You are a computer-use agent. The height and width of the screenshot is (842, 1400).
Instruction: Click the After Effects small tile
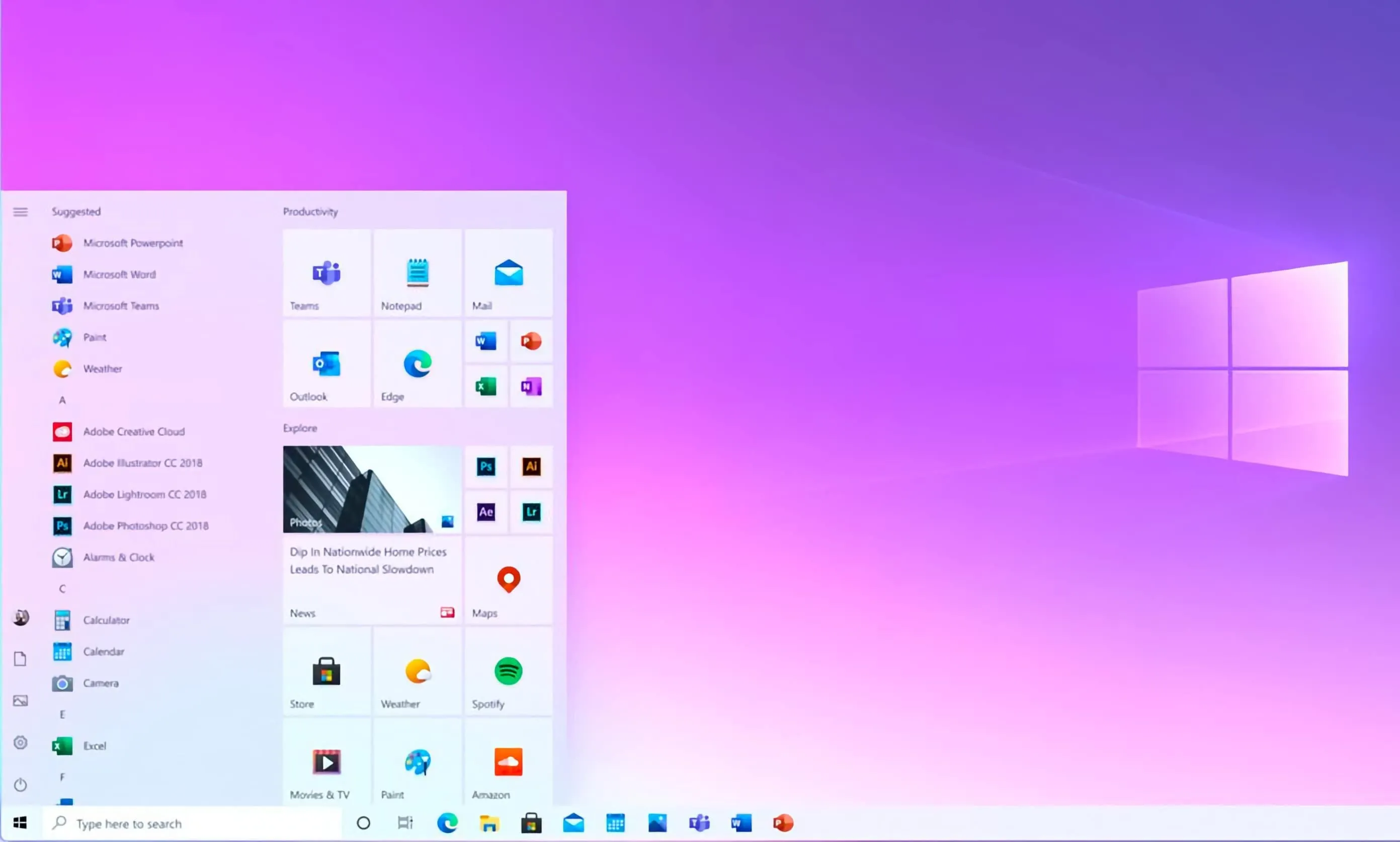click(486, 512)
